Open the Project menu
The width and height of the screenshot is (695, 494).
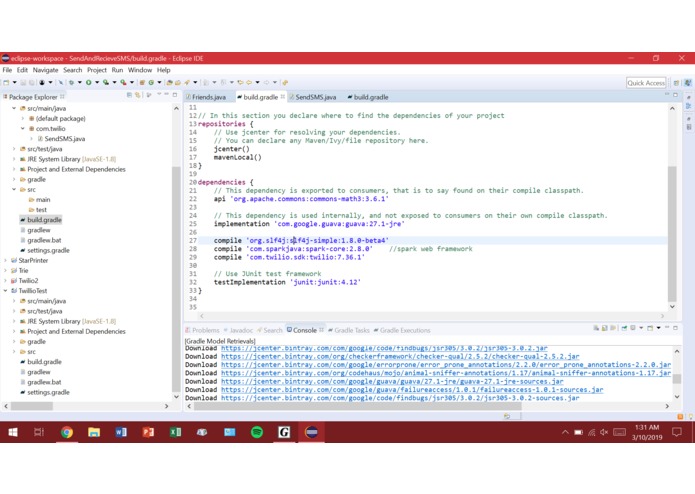(x=97, y=70)
